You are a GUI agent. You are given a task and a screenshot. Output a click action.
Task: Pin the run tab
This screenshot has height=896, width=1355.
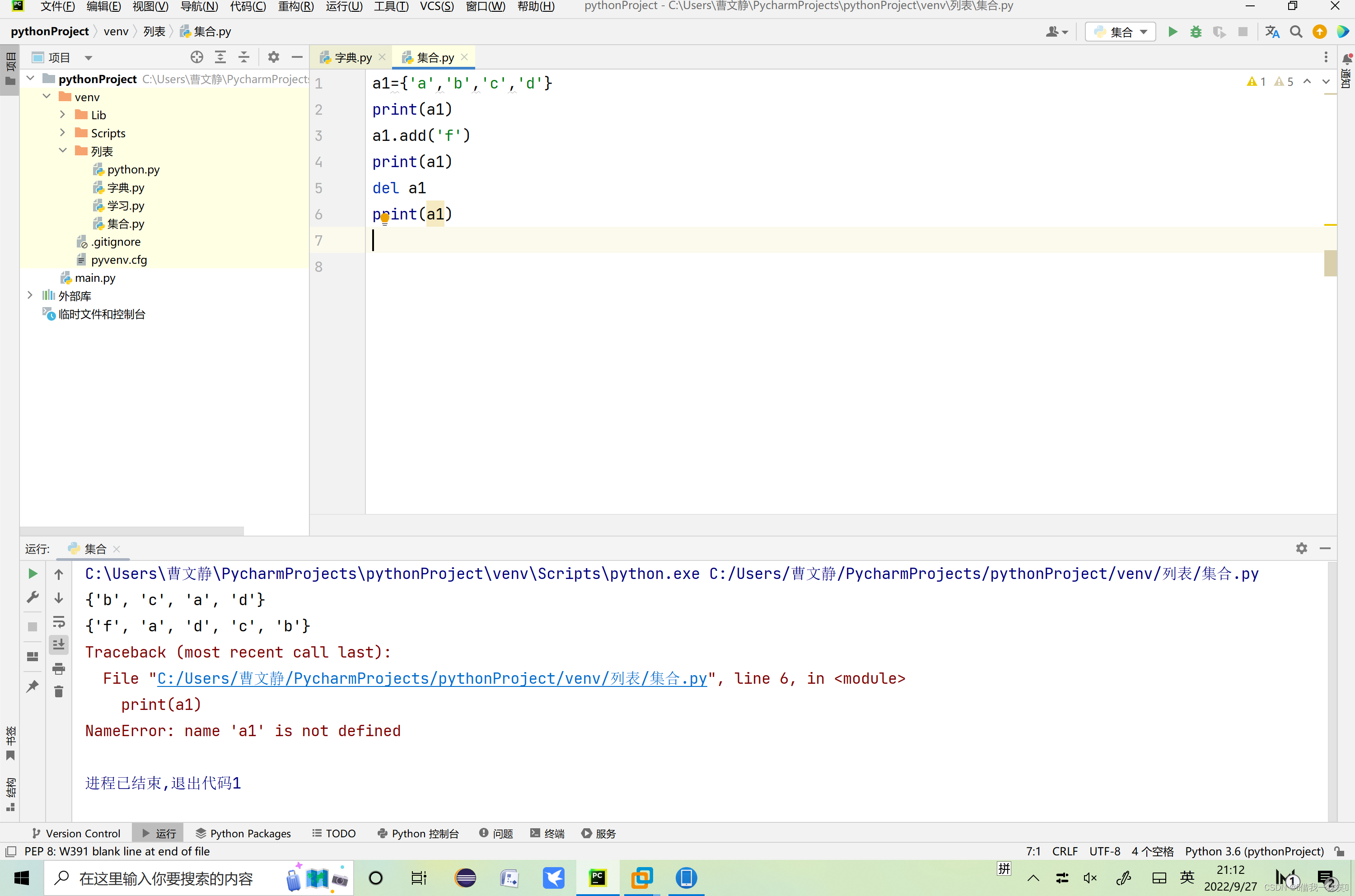(33, 686)
